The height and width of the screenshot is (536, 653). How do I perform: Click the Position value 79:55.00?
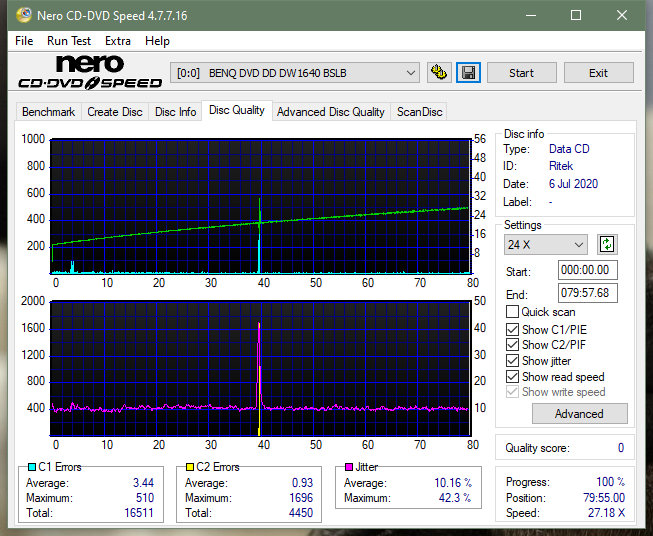coord(604,498)
